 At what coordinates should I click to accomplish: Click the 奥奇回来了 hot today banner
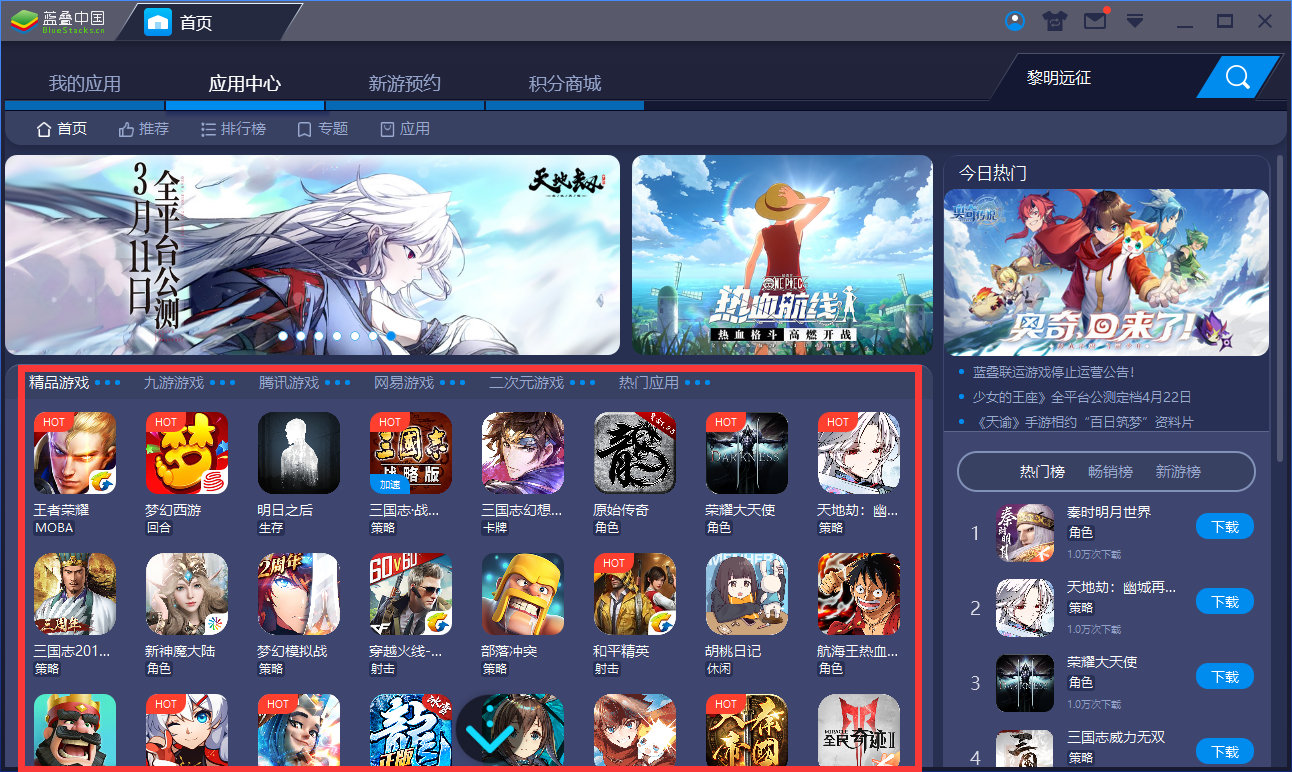coord(1106,272)
